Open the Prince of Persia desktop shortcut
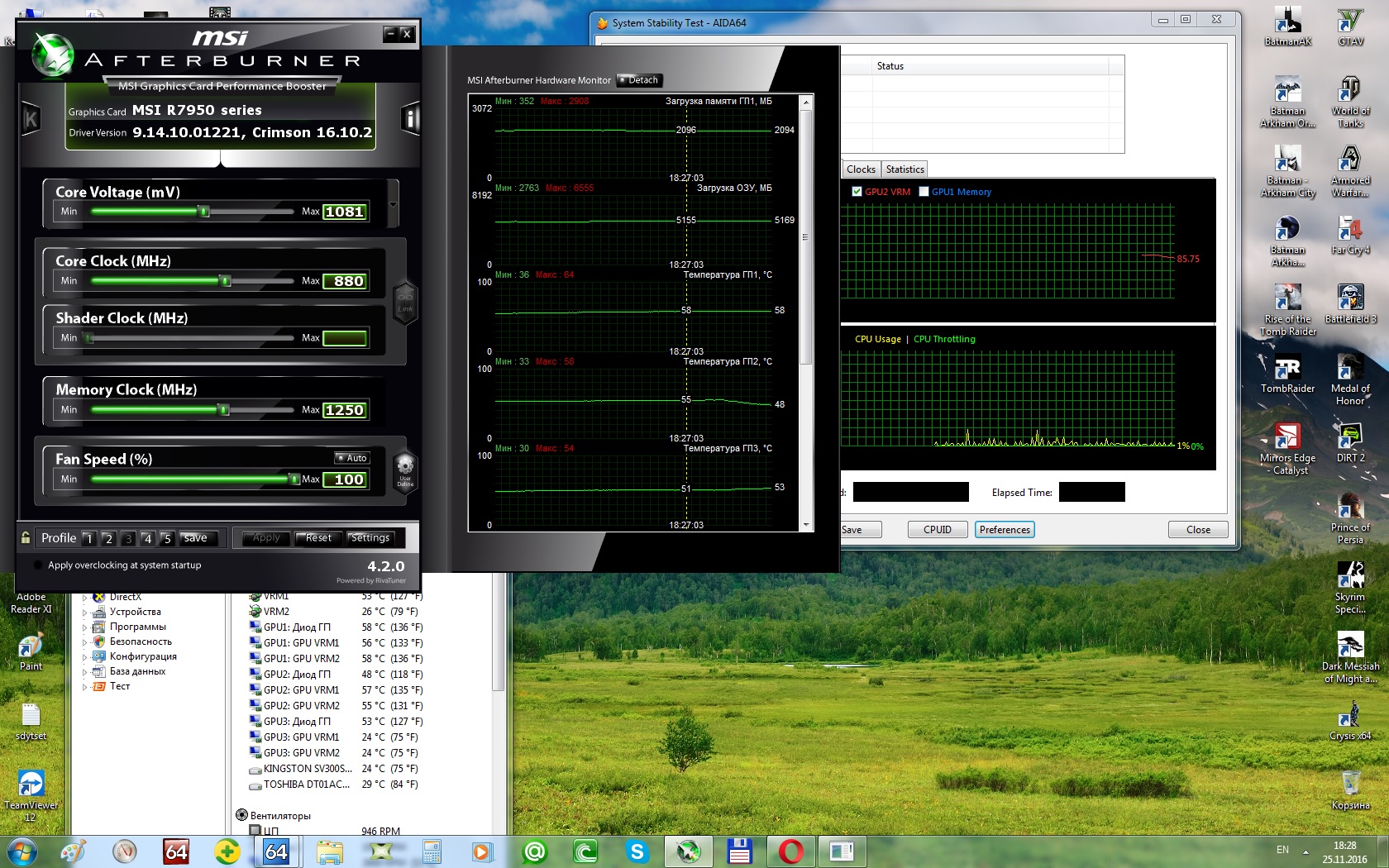1389x868 pixels. (x=1350, y=519)
